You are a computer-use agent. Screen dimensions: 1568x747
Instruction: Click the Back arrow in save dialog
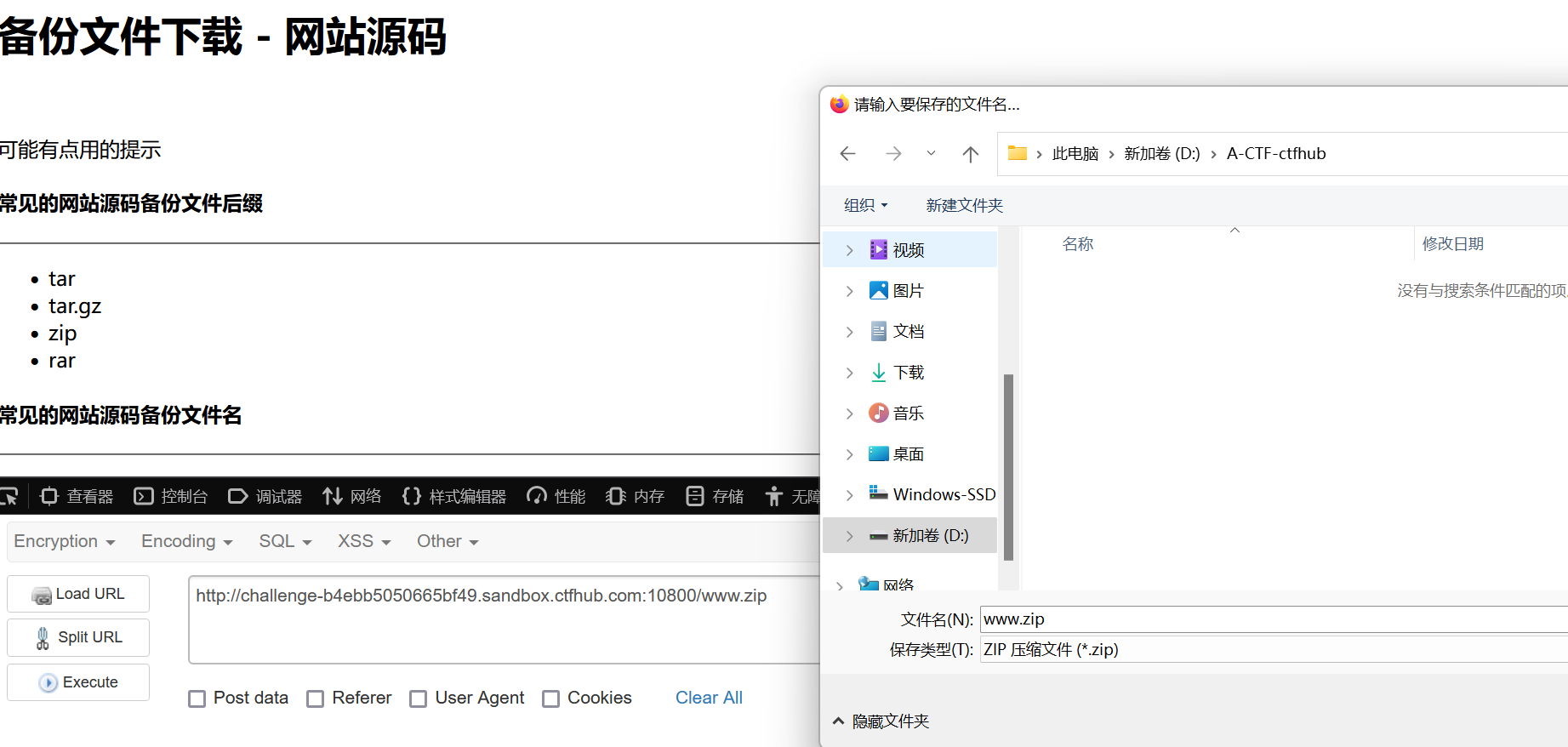[x=847, y=154]
